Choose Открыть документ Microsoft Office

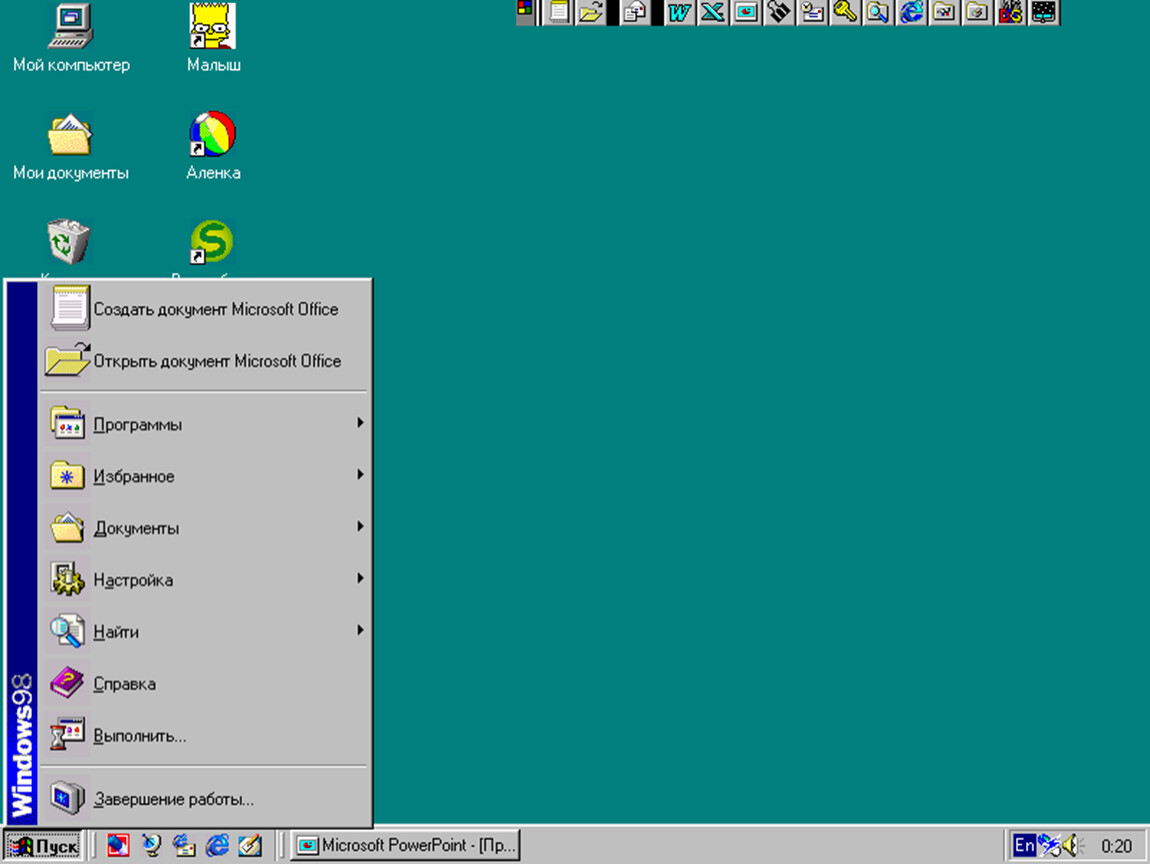(x=205, y=361)
